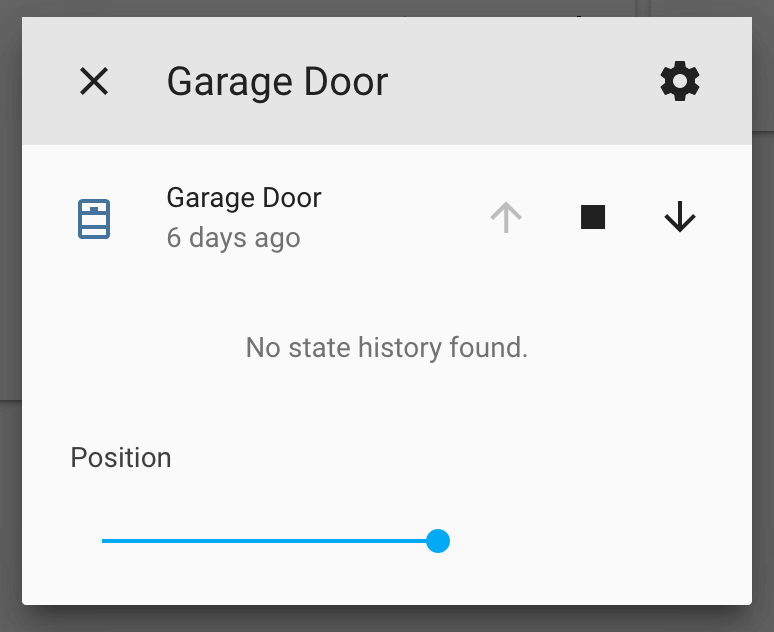Click the dimmed backdrop below the dialog
774x632 pixels.
[386, 619]
